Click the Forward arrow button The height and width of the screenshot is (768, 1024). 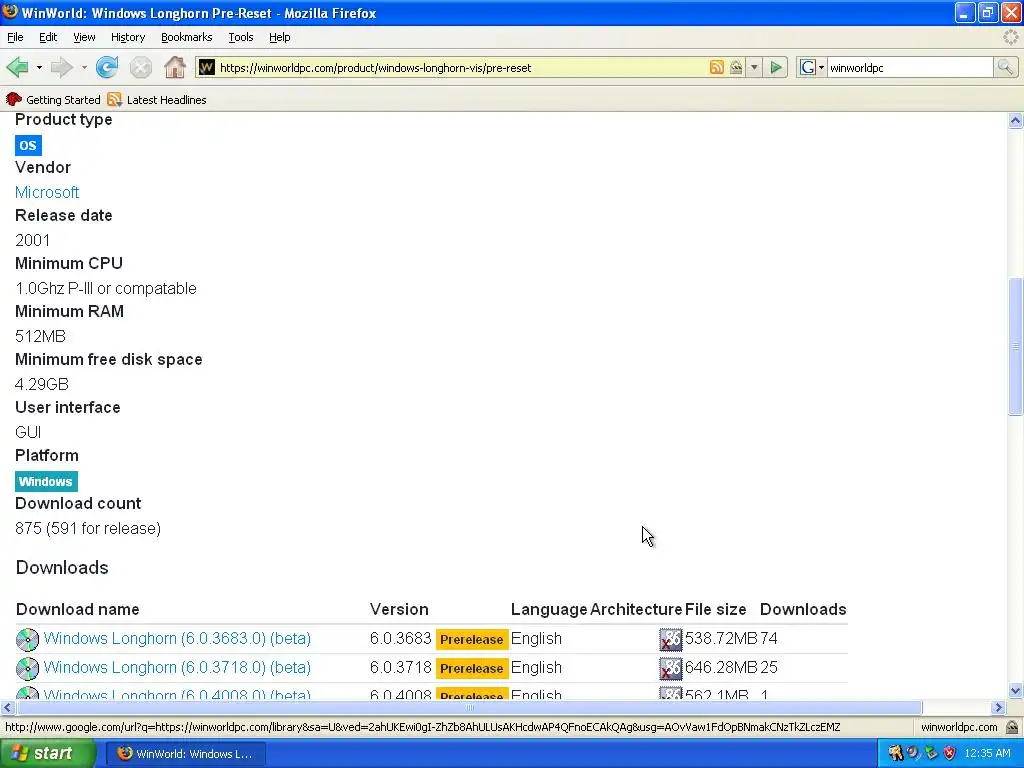(62, 67)
